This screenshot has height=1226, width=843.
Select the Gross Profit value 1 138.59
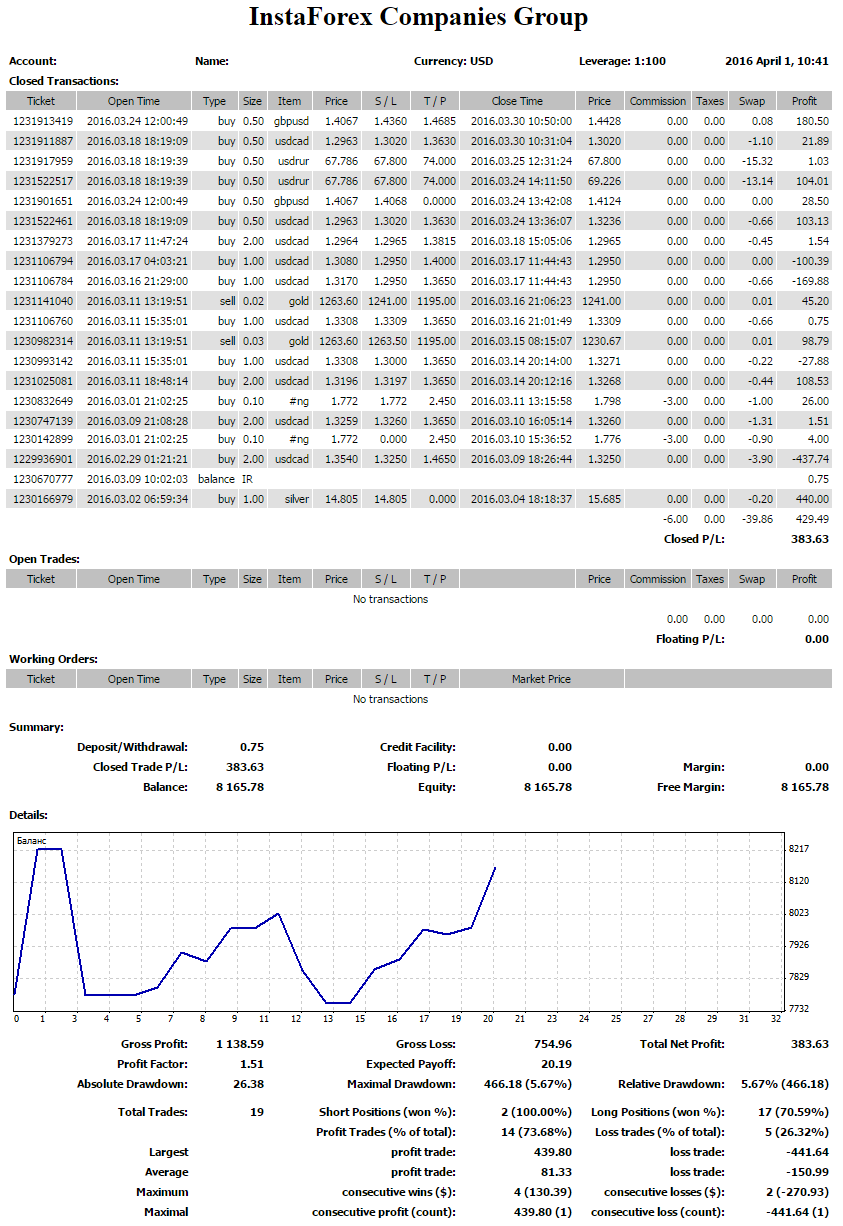click(x=240, y=1044)
